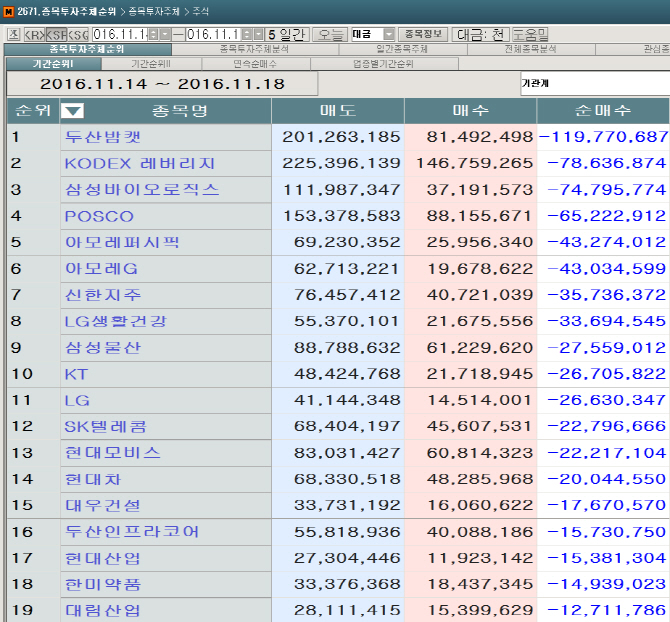Click the 오늘 (today) button
This screenshot has height=622, width=670.
pyautogui.click(x=330, y=34)
